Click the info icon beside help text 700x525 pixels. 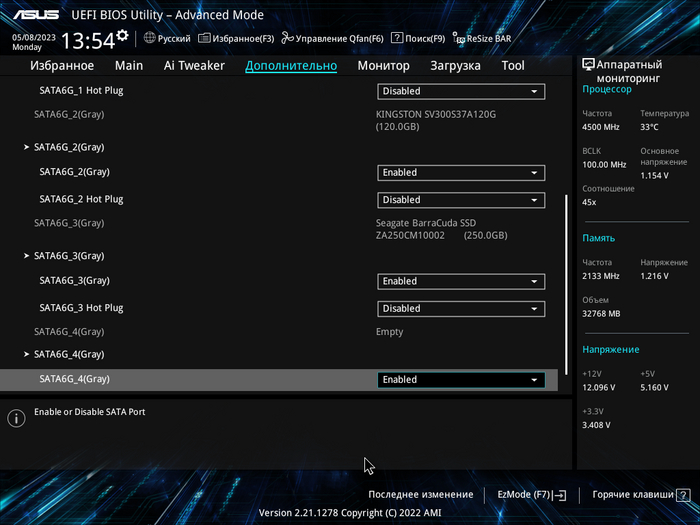(x=16, y=418)
